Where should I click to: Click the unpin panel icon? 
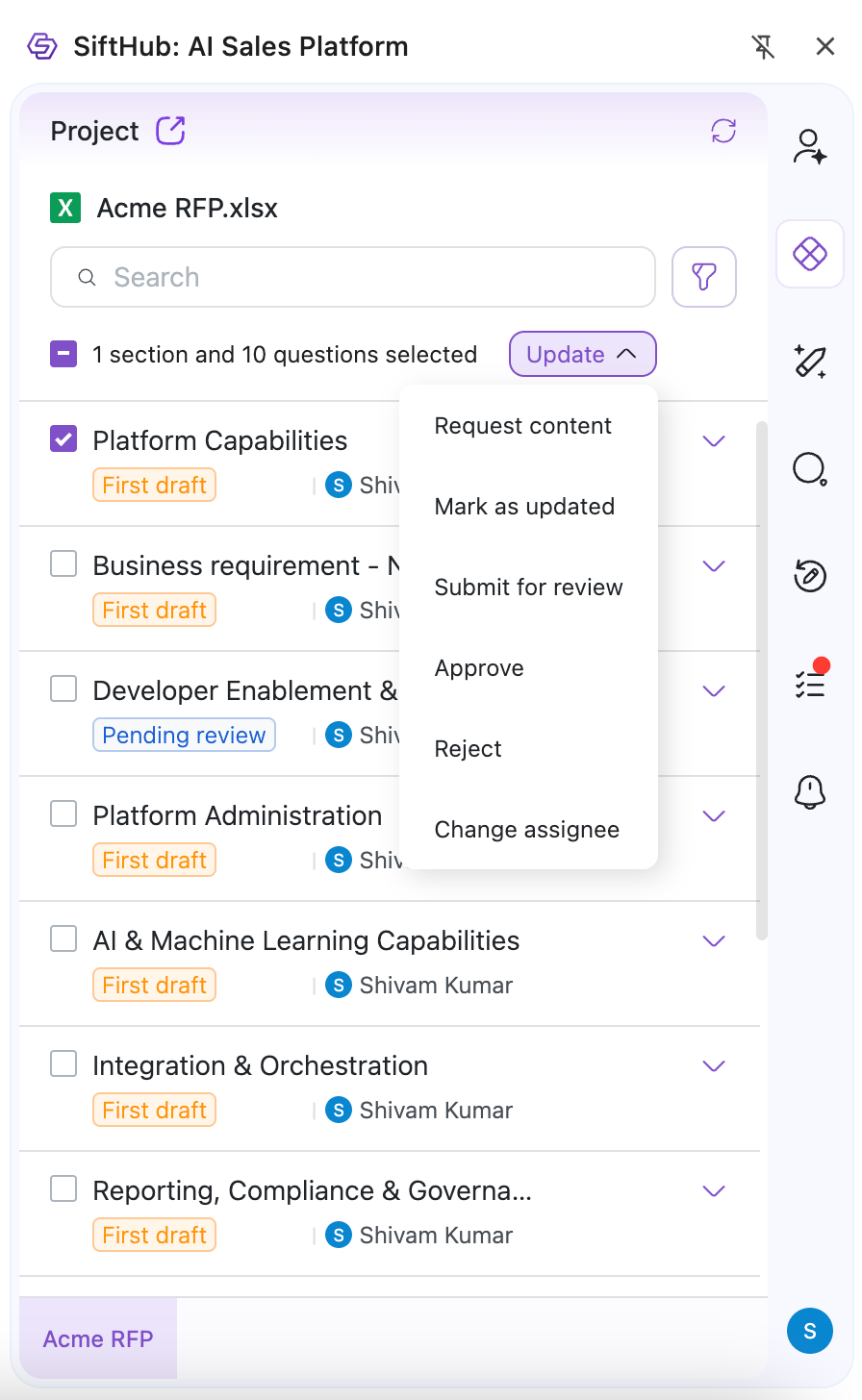pos(763,46)
